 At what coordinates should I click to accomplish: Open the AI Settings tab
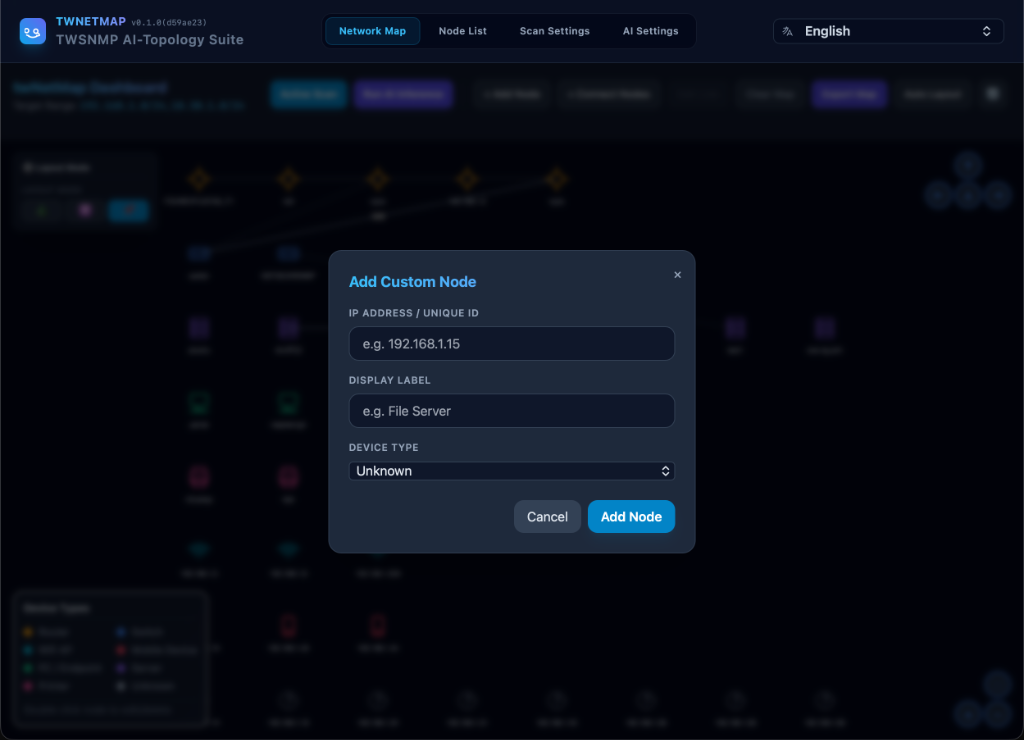[x=650, y=31]
